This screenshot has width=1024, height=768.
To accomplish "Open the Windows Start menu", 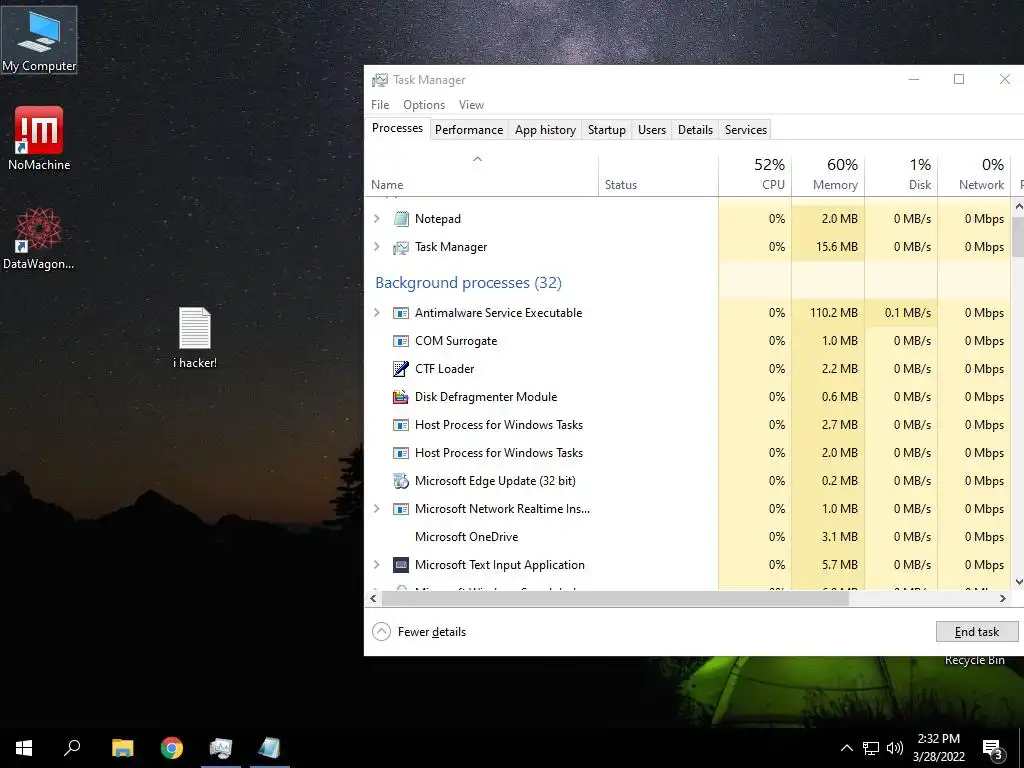I will pos(24,748).
